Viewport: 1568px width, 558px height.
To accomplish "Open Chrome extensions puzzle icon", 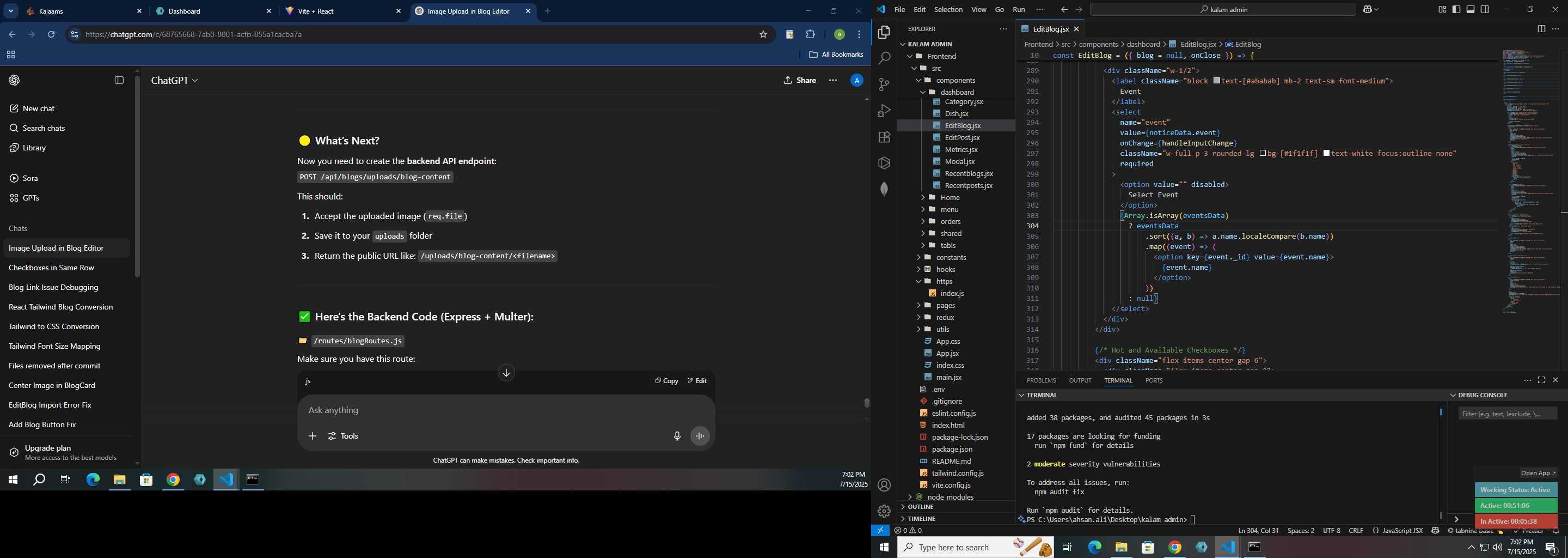I will [810, 35].
